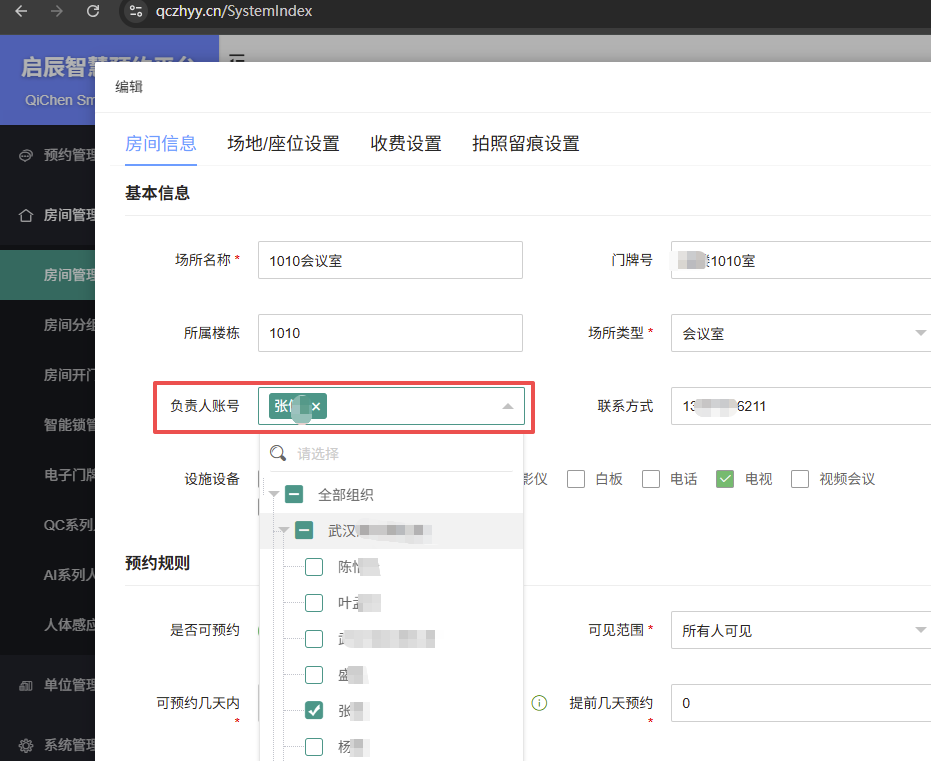Click the 预约规则 section heading
This screenshot has height=761, width=931.
[x=157, y=563]
